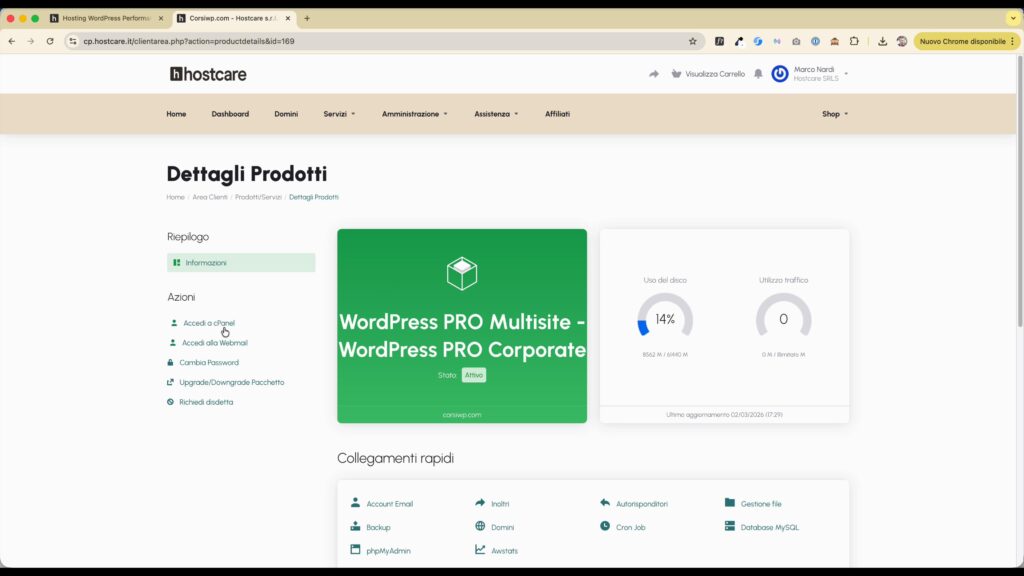Click the Domini globe icon
1024x576 pixels.
[480, 526]
